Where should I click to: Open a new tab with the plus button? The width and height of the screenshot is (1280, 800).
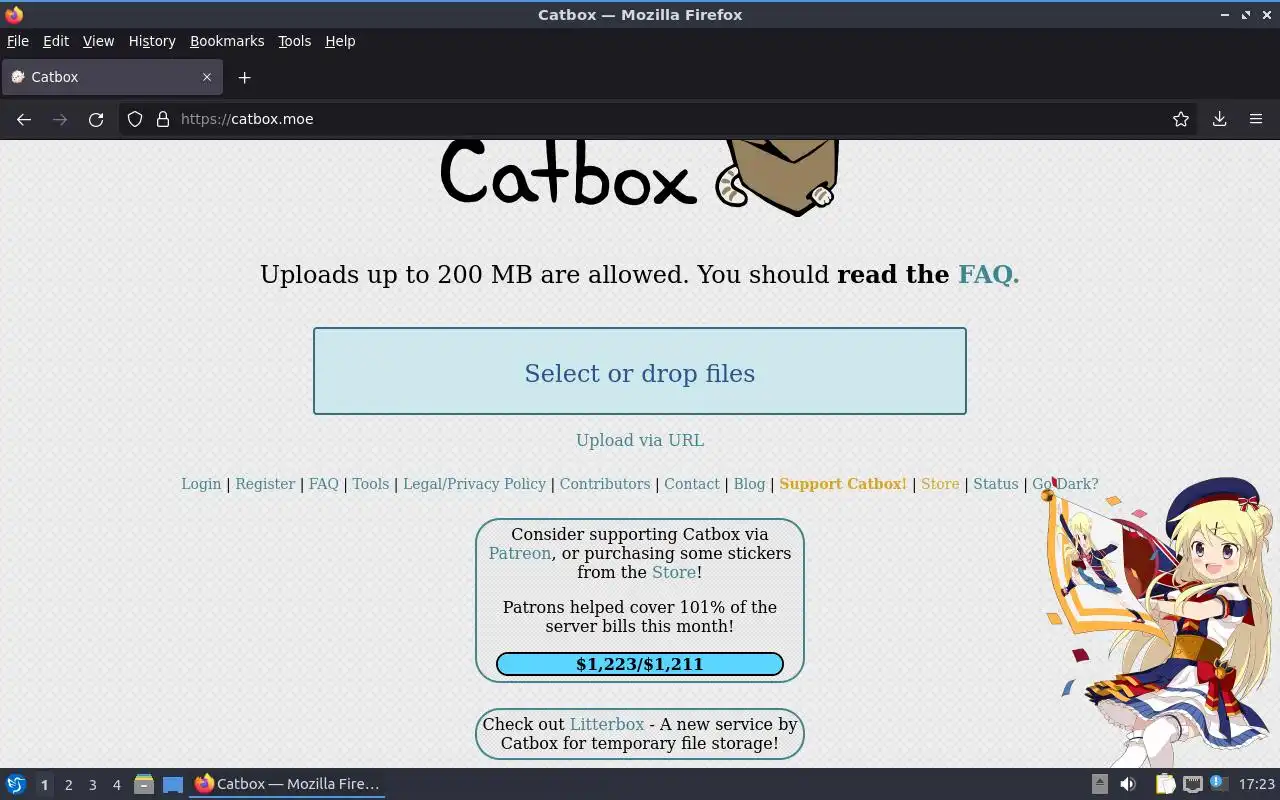[244, 77]
